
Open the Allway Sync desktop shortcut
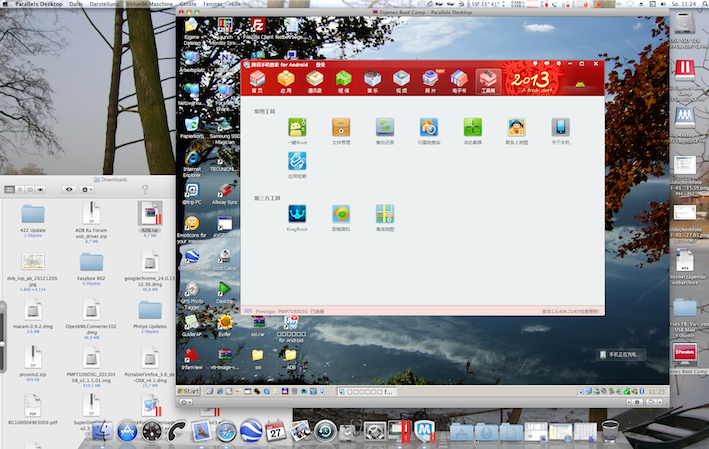225,194
